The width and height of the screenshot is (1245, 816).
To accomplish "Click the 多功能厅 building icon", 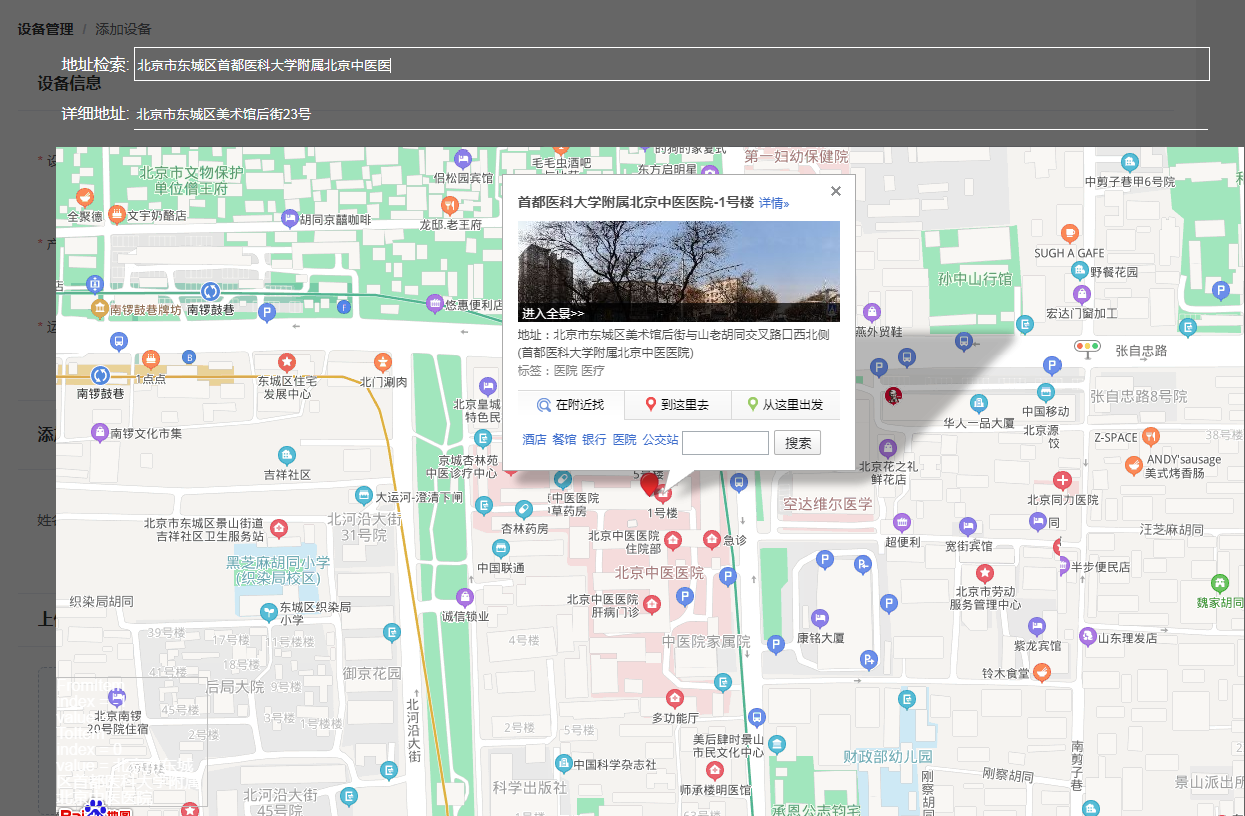I will point(675,698).
